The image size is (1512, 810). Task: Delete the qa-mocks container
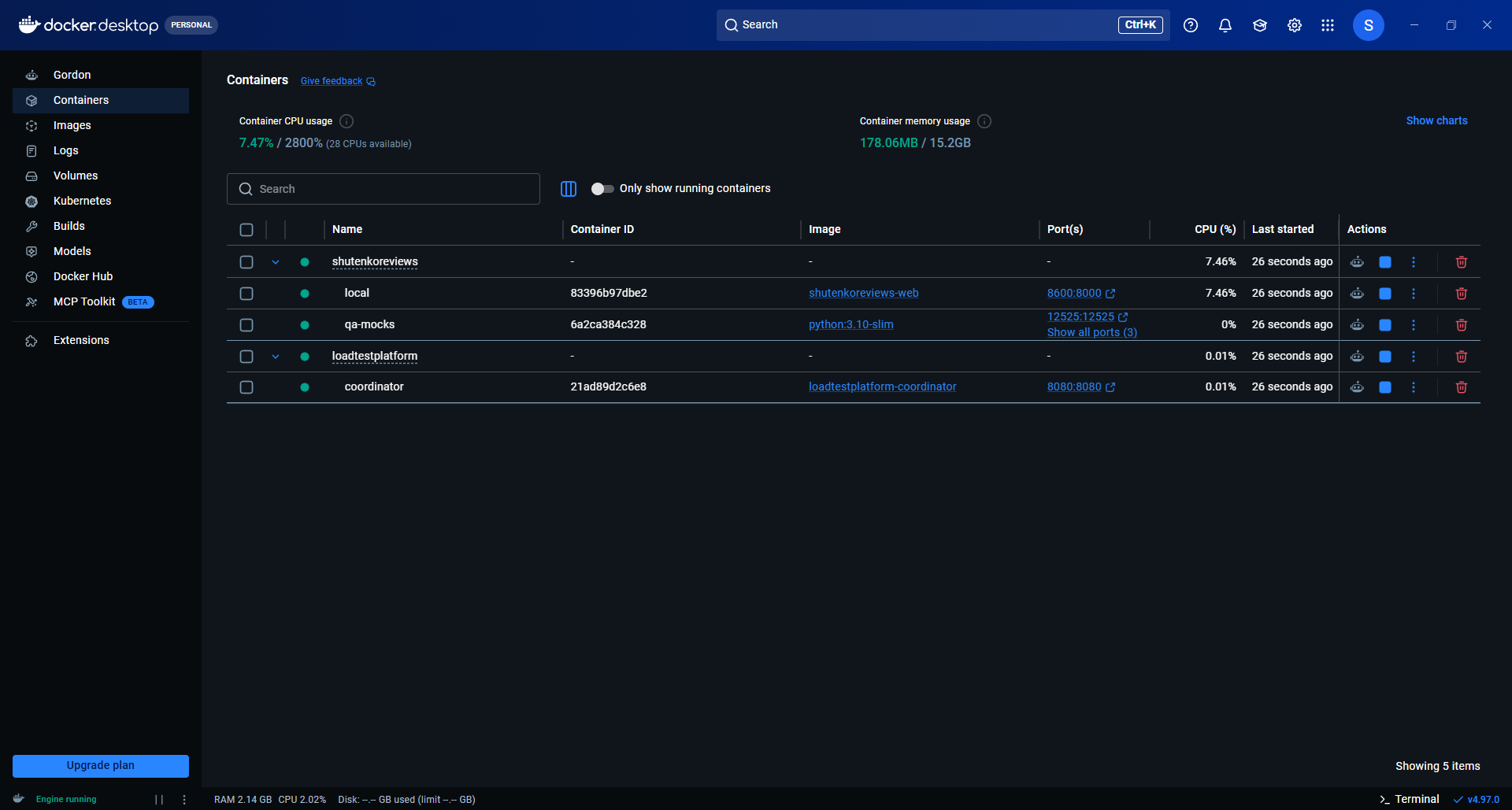pyautogui.click(x=1462, y=325)
